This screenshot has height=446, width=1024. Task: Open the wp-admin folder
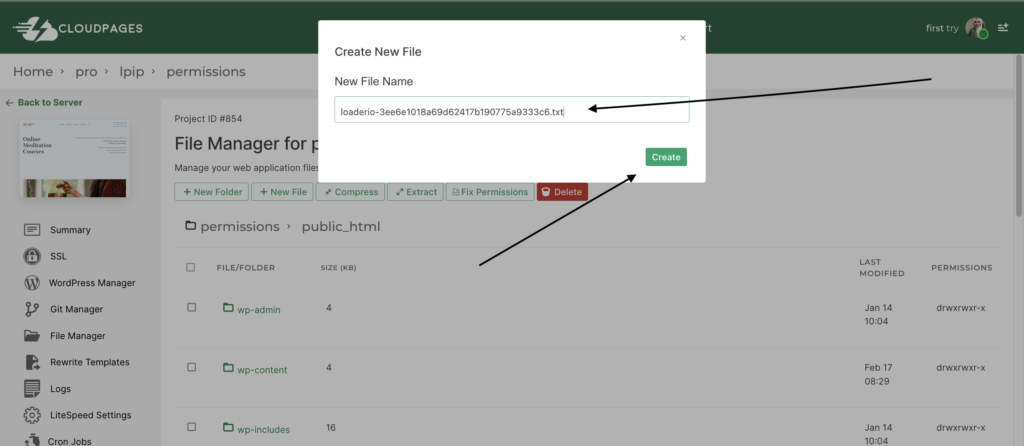pyautogui.click(x=259, y=310)
